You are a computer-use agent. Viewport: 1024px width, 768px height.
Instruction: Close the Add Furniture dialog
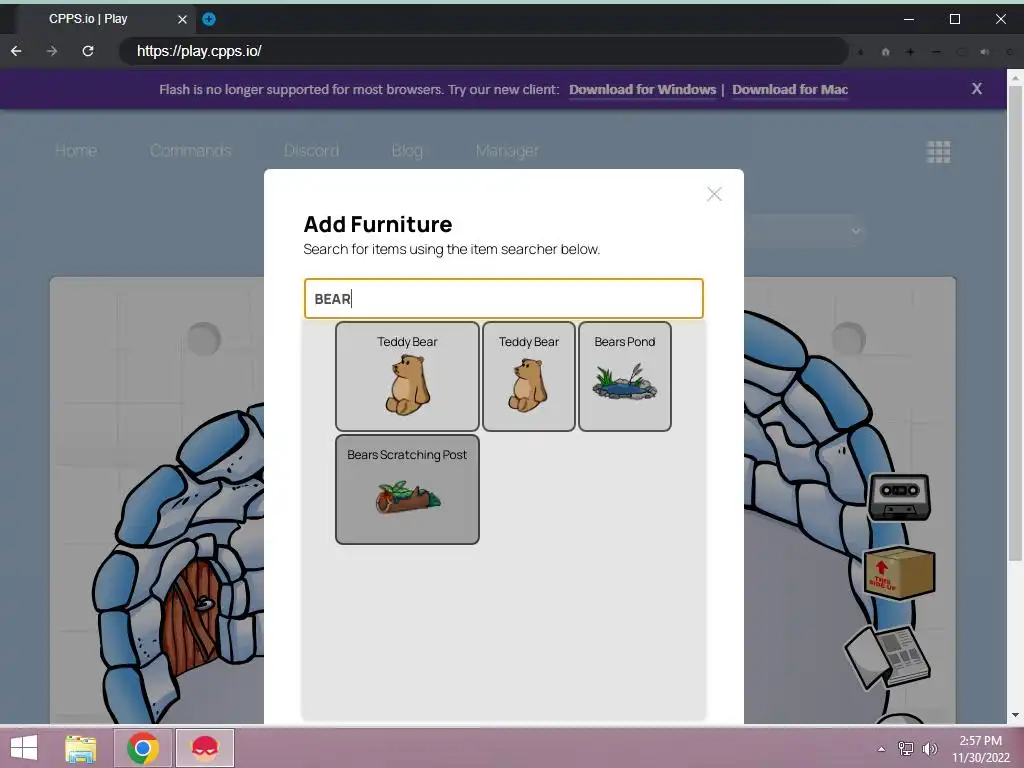pos(714,194)
